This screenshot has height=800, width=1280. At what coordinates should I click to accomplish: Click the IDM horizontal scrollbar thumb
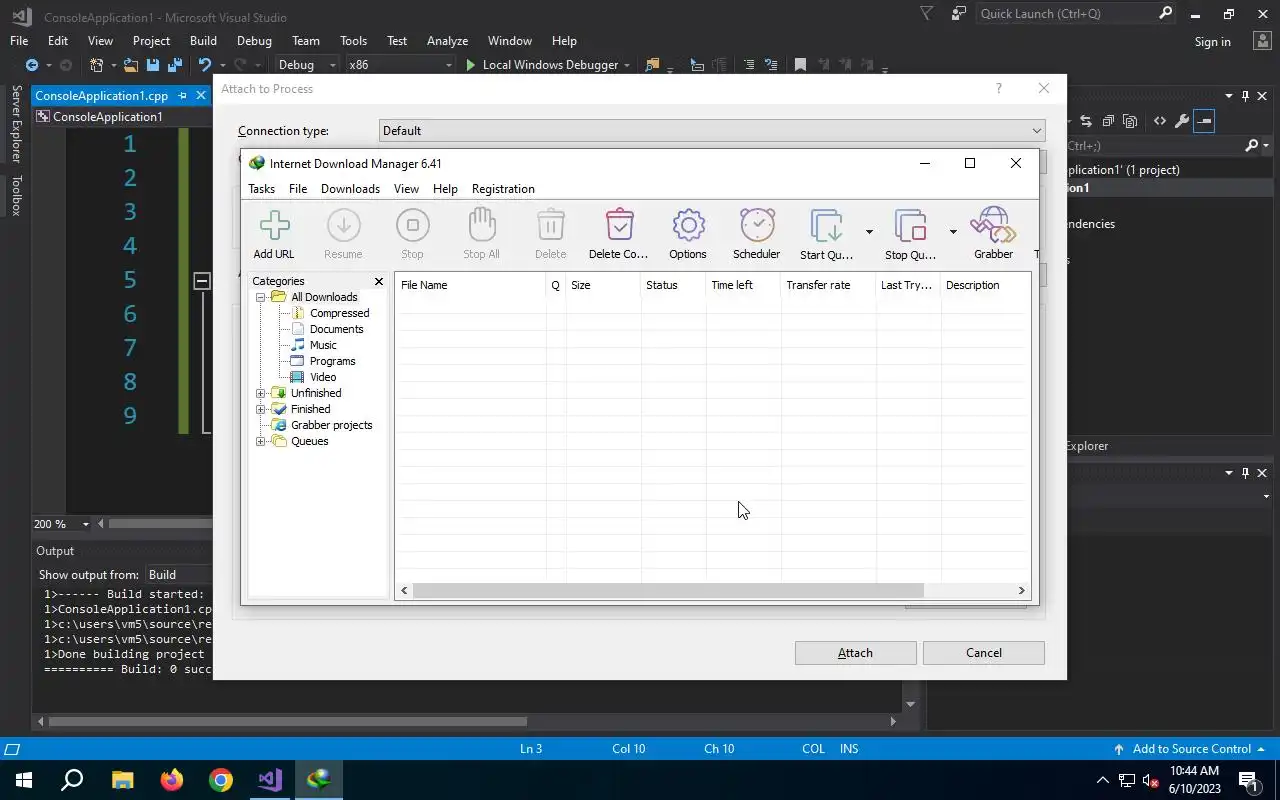pyautogui.click(x=668, y=591)
